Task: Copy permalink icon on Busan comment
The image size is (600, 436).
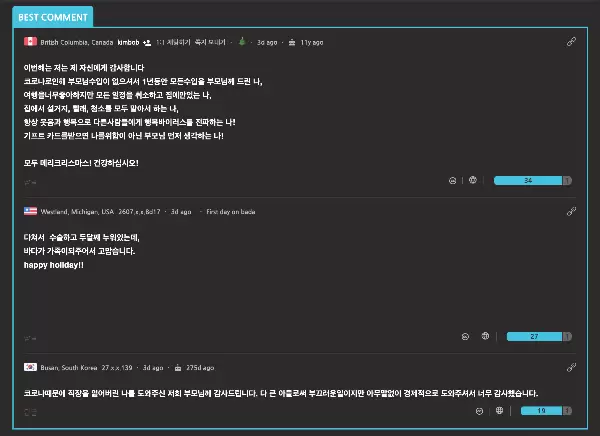Action: point(571,367)
